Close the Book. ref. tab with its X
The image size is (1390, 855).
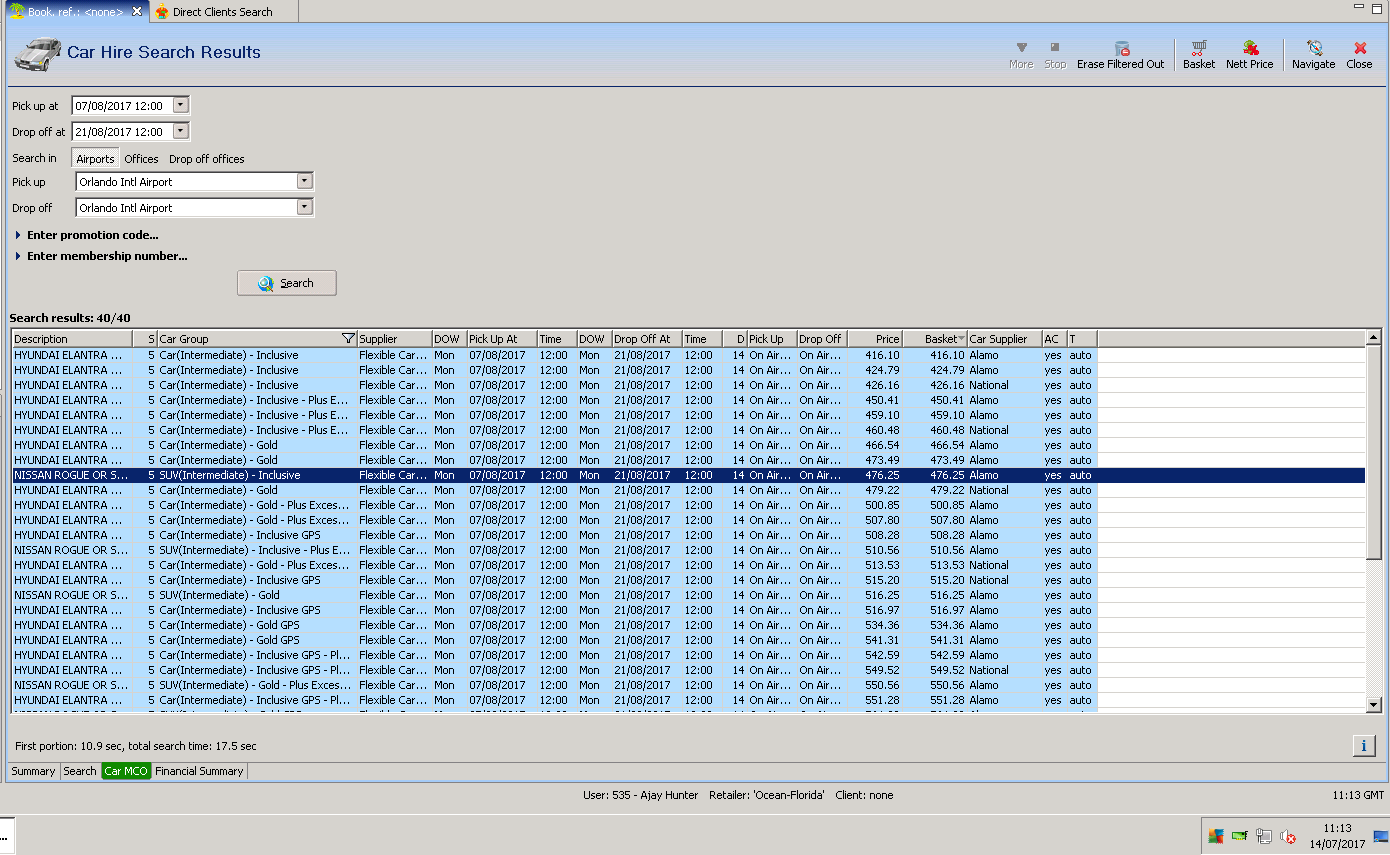coord(137,11)
